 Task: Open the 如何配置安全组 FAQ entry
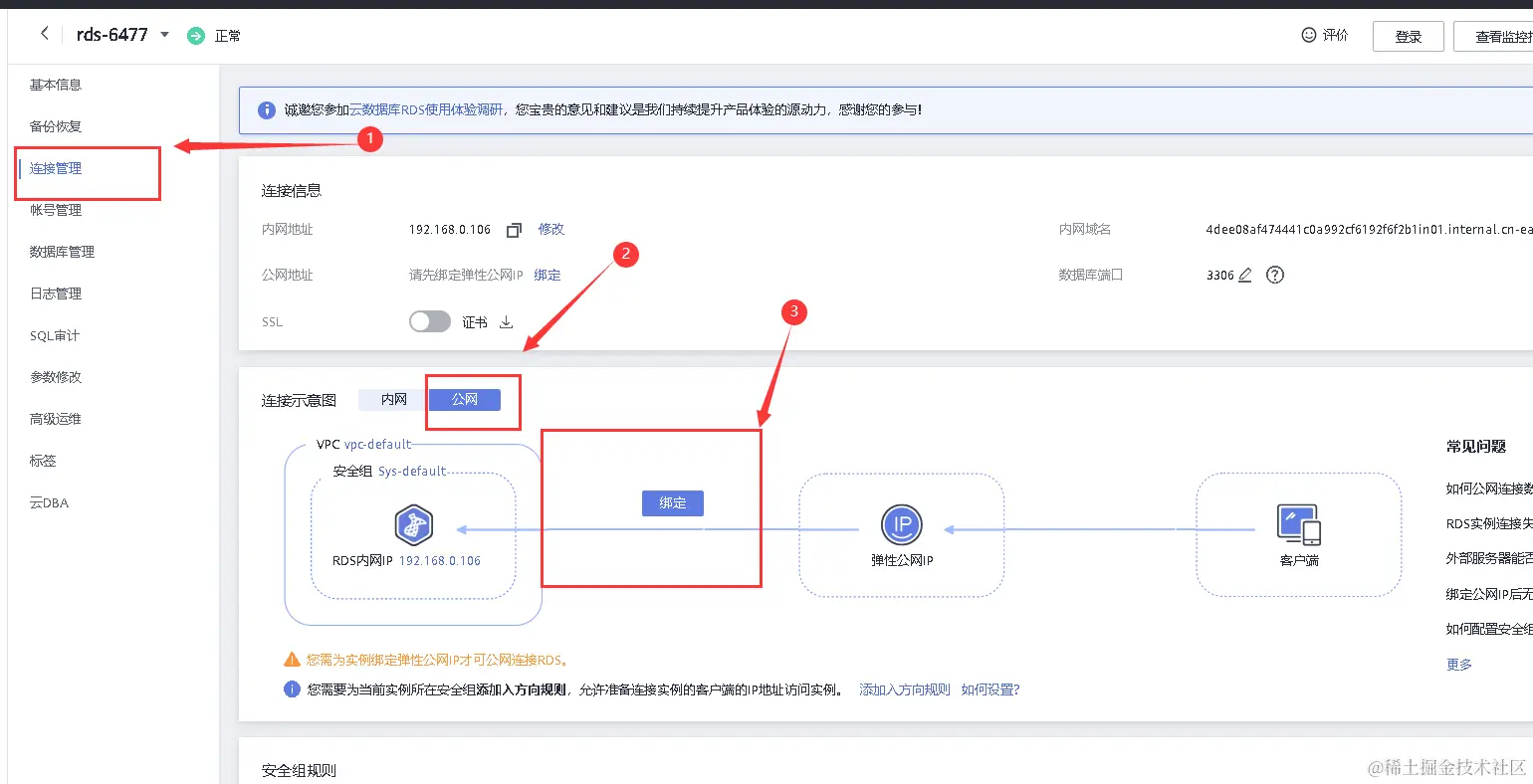[x=1489, y=629]
